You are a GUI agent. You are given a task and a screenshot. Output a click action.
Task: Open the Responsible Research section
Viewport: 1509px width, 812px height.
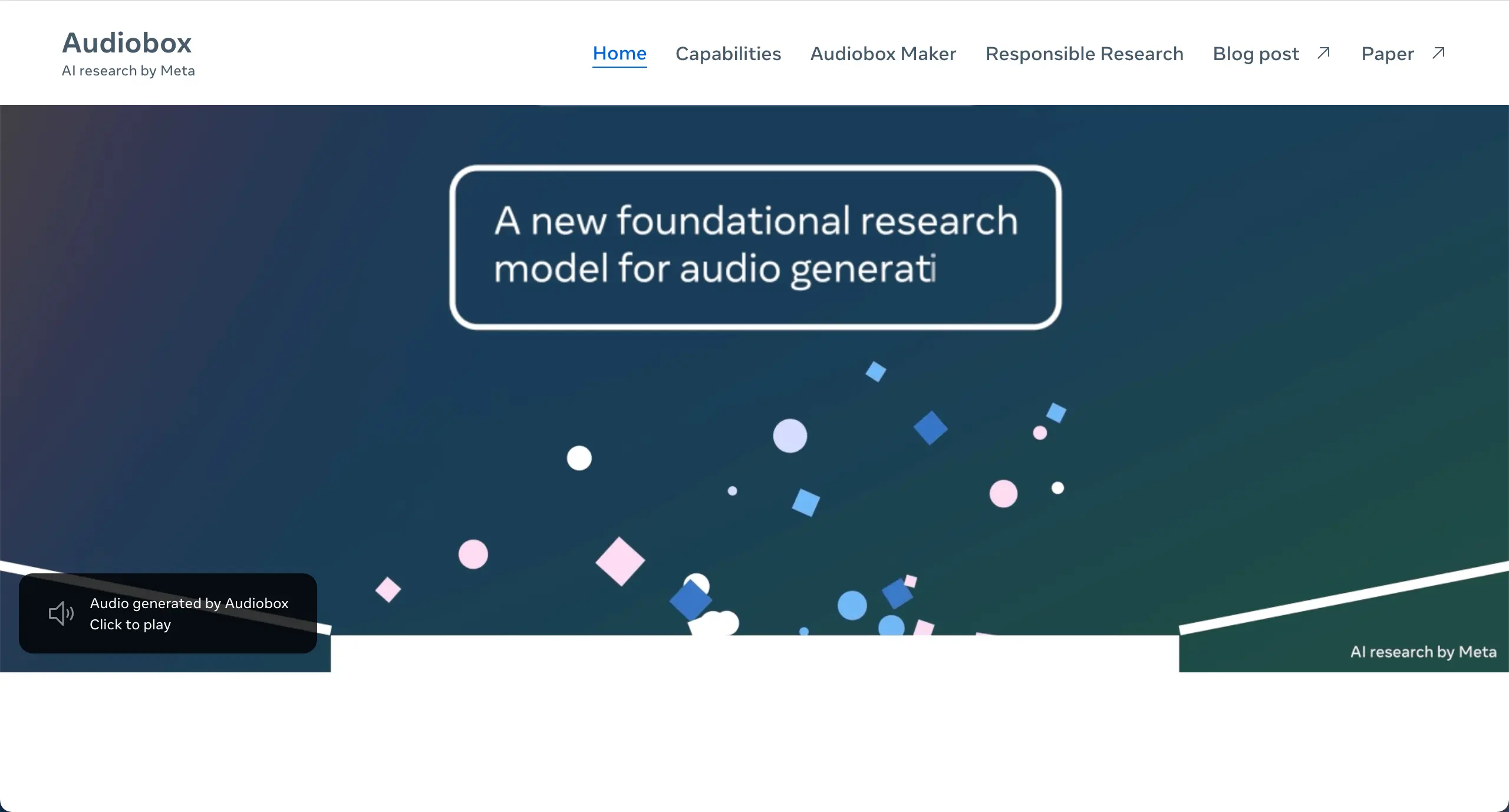point(1084,53)
